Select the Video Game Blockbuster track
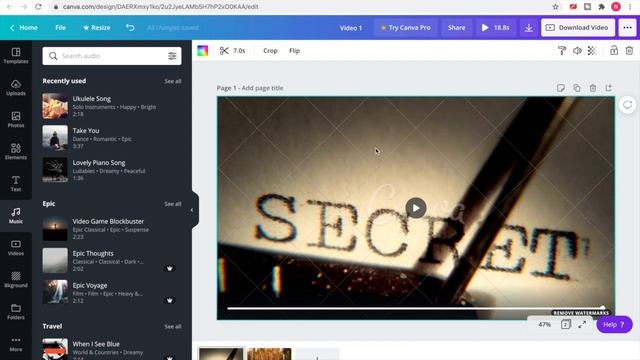This screenshot has width=640, height=360. [x=112, y=229]
